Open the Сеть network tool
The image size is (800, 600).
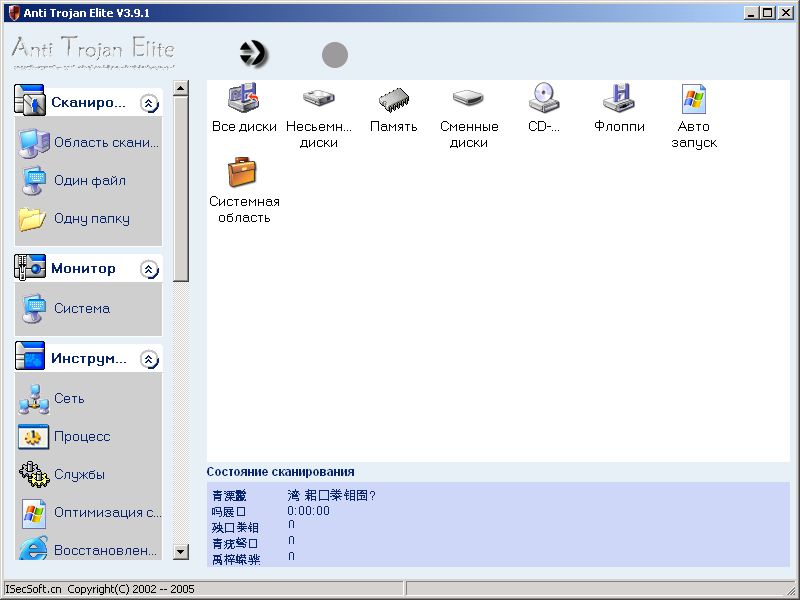pyautogui.click(x=52, y=398)
